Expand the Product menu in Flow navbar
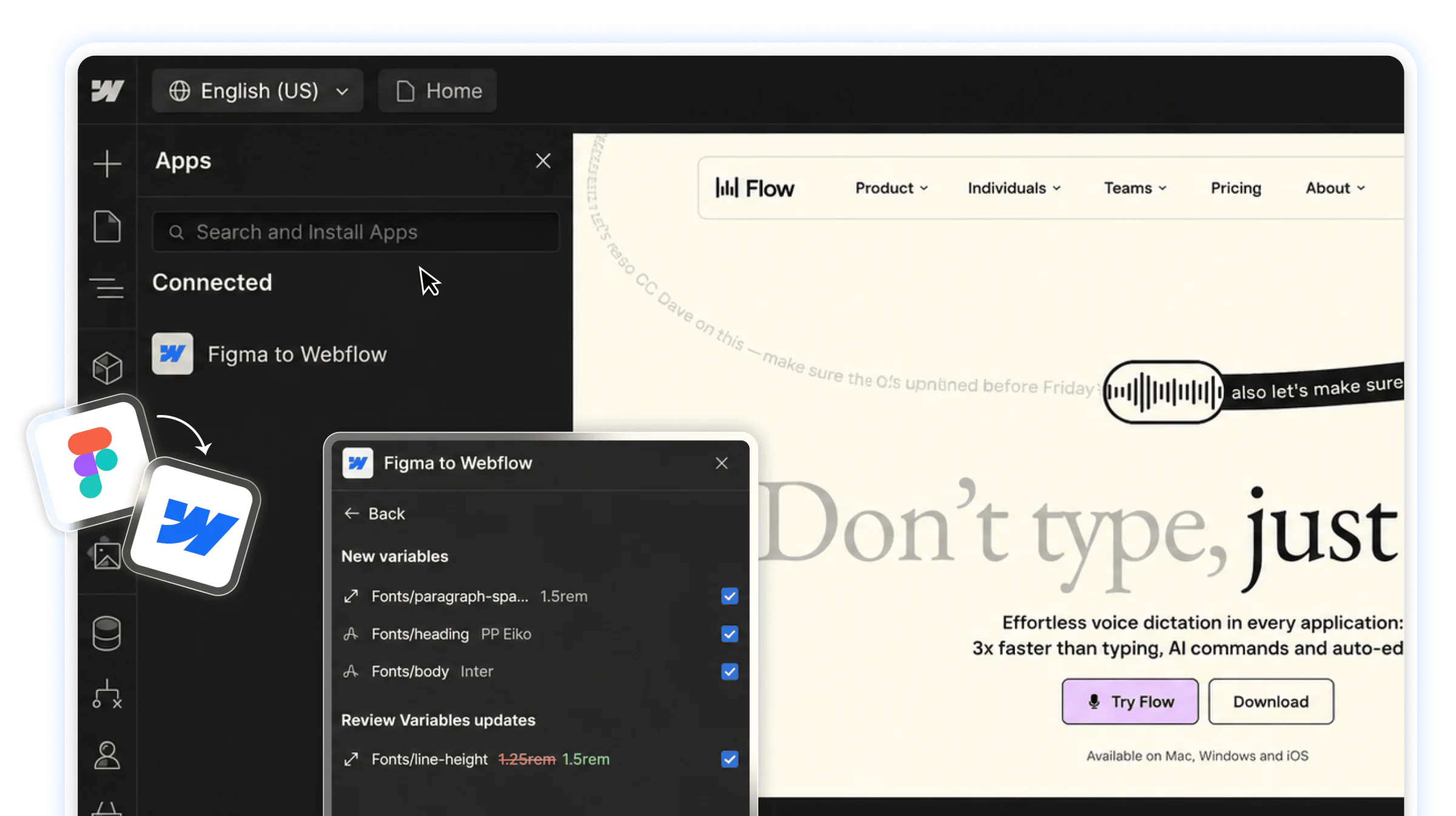Screen dimensions: 1456x816 pos(892,188)
